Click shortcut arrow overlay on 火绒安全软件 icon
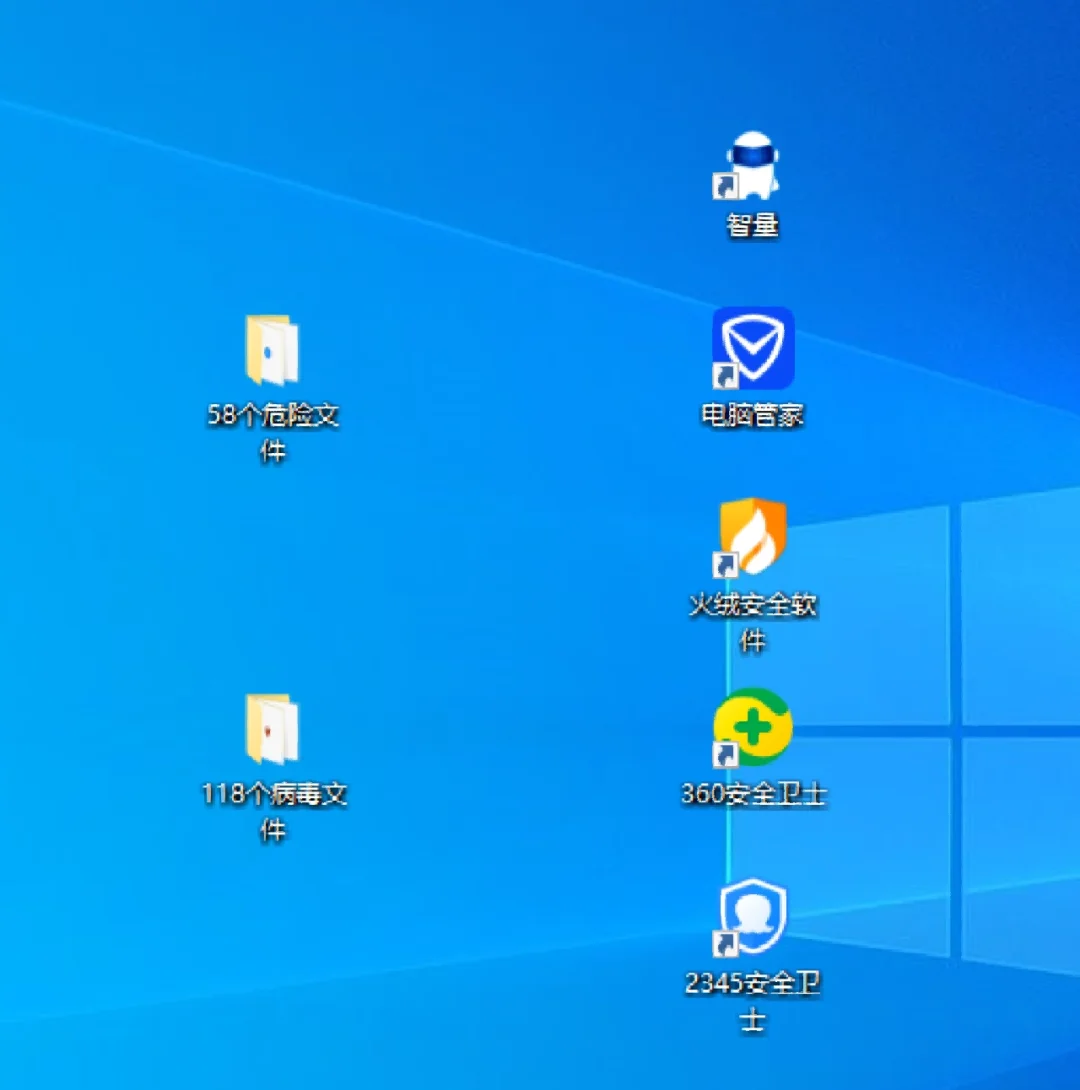Screen dimensions: 1080x1090 point(725,565)
